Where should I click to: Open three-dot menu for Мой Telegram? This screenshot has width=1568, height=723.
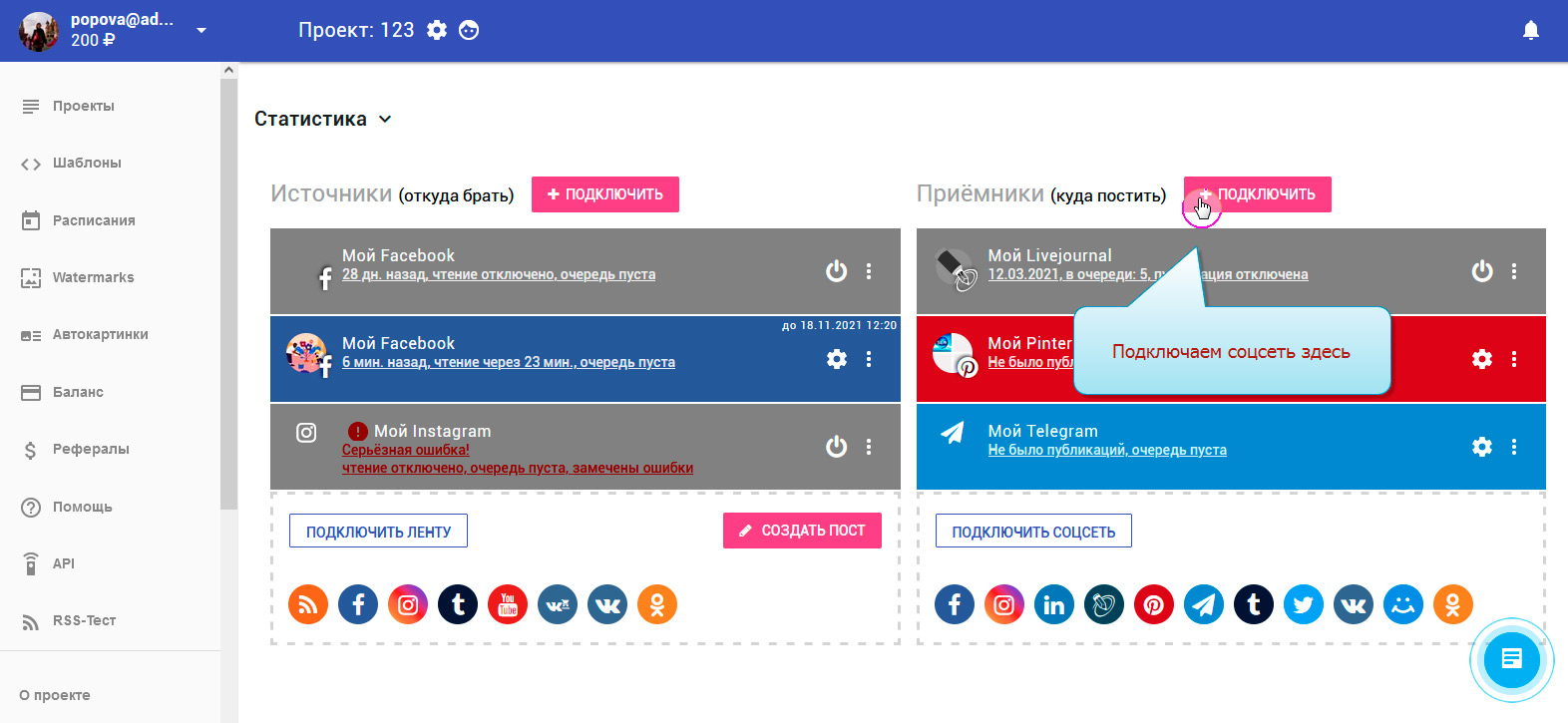pyautogui.click(x=1514, y=447)
